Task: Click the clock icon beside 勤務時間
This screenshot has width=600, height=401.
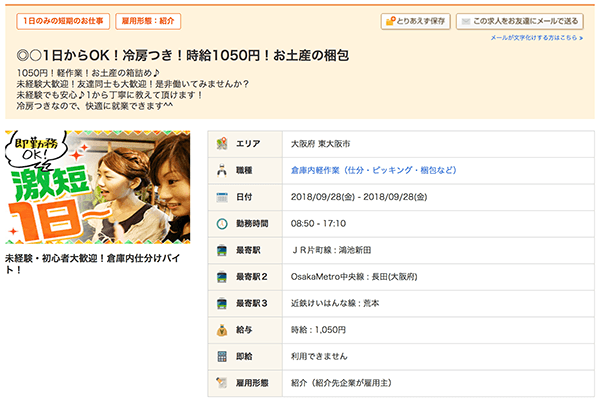Action: pyautogui.click(x=222, y=223)
